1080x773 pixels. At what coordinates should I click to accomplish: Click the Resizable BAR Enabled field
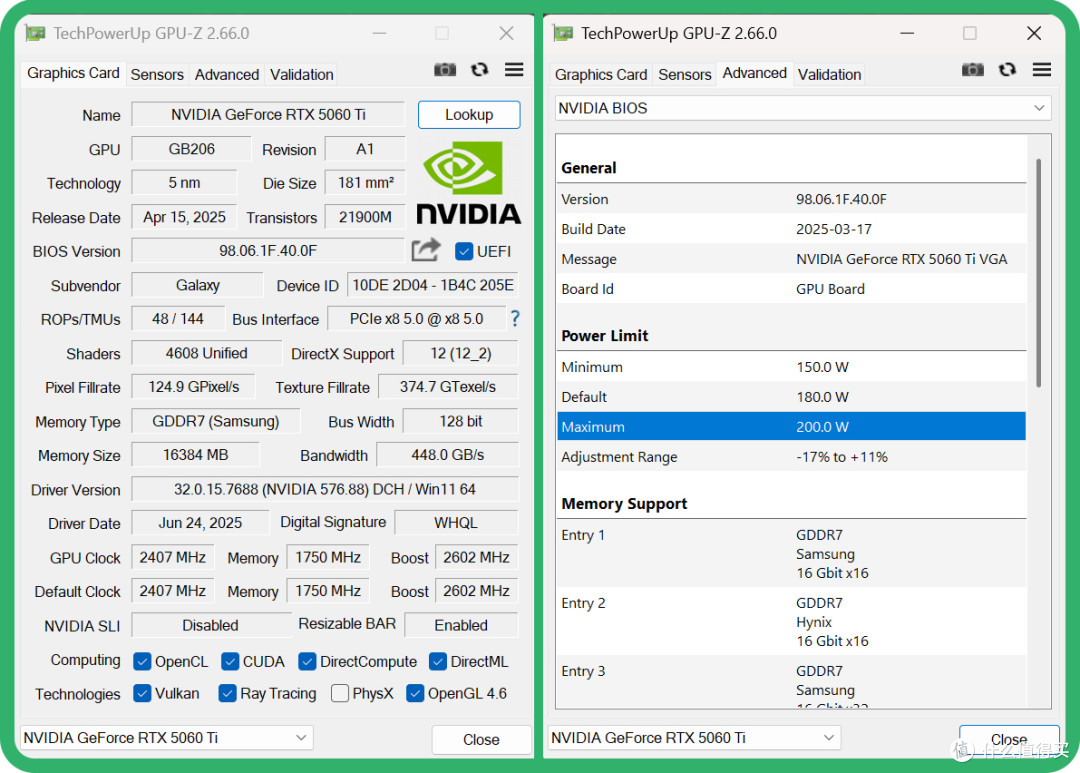tap(461, 625)
